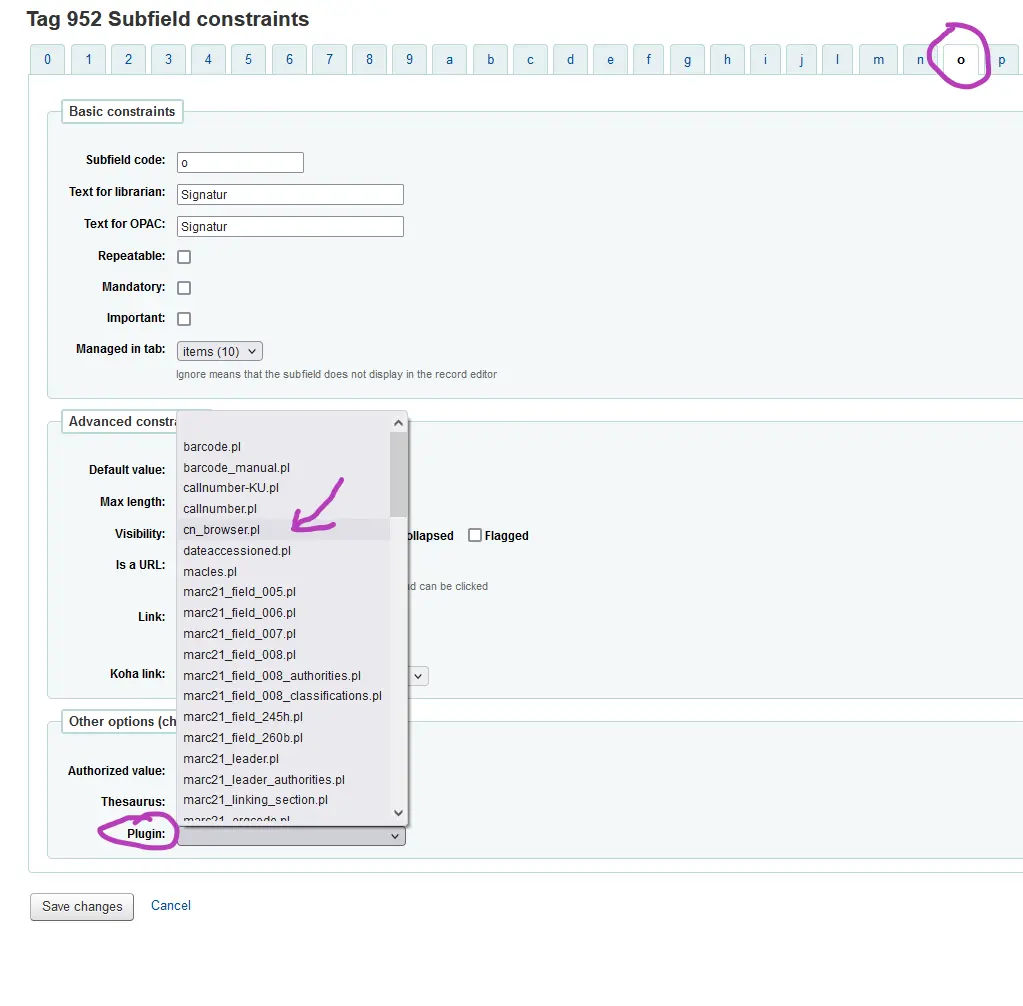Open the Koha link dropdown arrow
Screen dimensions: 1023x1006
[x=418, y=676]
